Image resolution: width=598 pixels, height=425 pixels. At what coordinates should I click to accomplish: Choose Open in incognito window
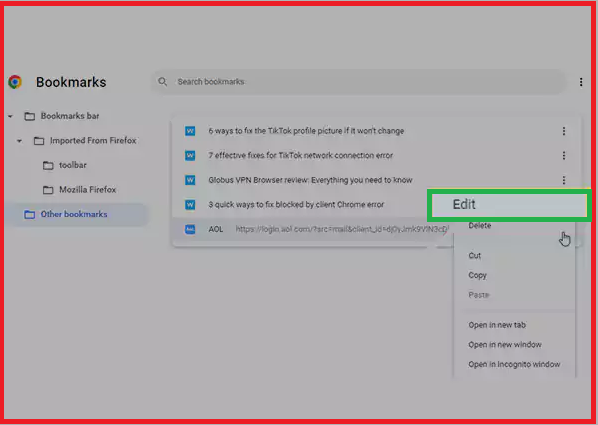(514, 364)
